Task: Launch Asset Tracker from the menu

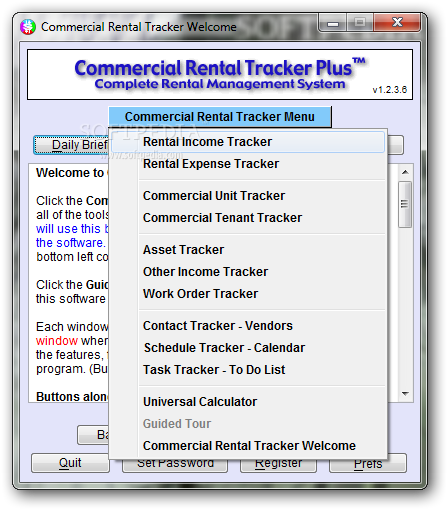Action: tap(248, 250)
